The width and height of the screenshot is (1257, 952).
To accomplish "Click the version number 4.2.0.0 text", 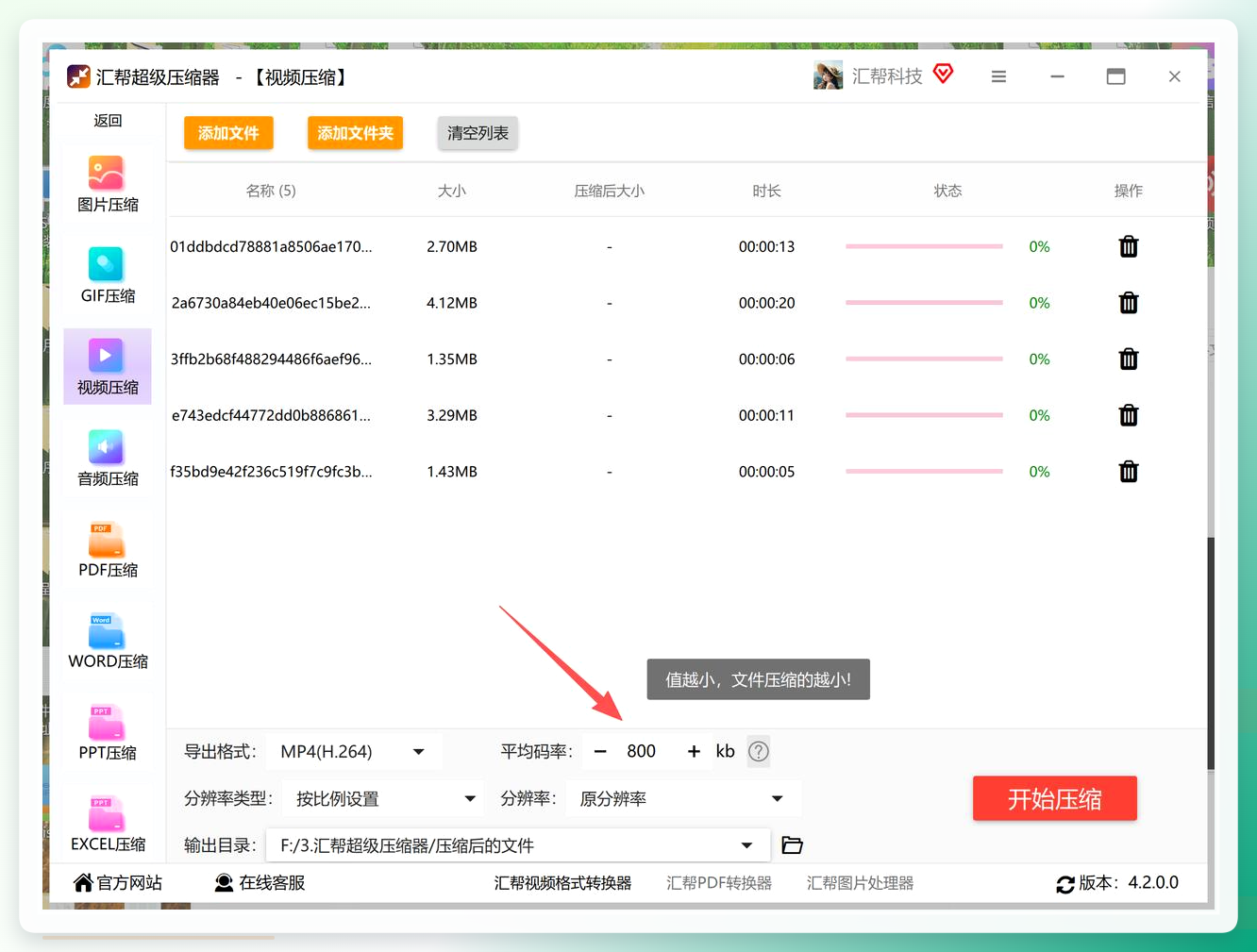I will tap(1153, 883).
